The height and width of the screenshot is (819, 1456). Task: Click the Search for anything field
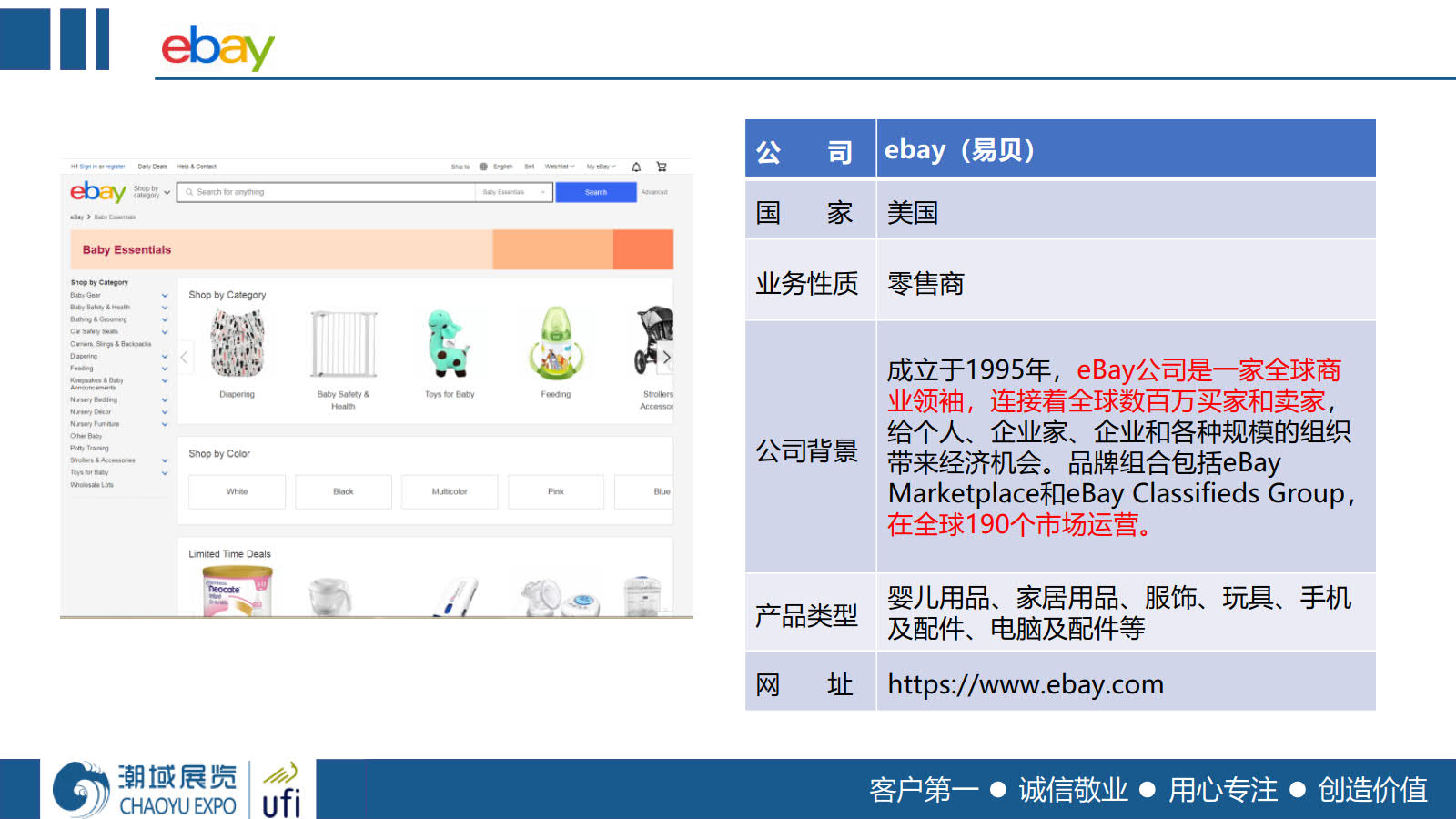coord(327,192)
